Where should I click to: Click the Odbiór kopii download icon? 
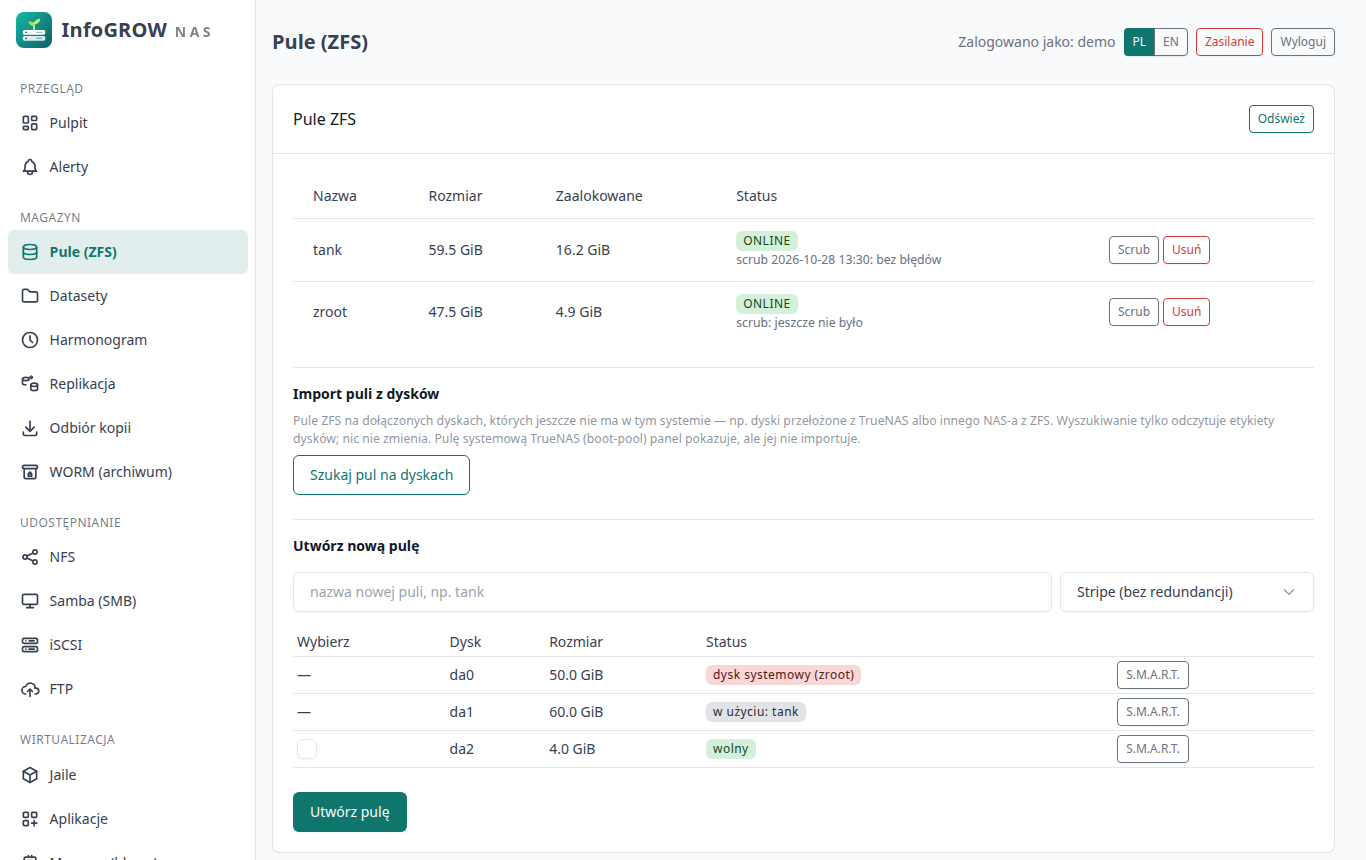point(30,428)
